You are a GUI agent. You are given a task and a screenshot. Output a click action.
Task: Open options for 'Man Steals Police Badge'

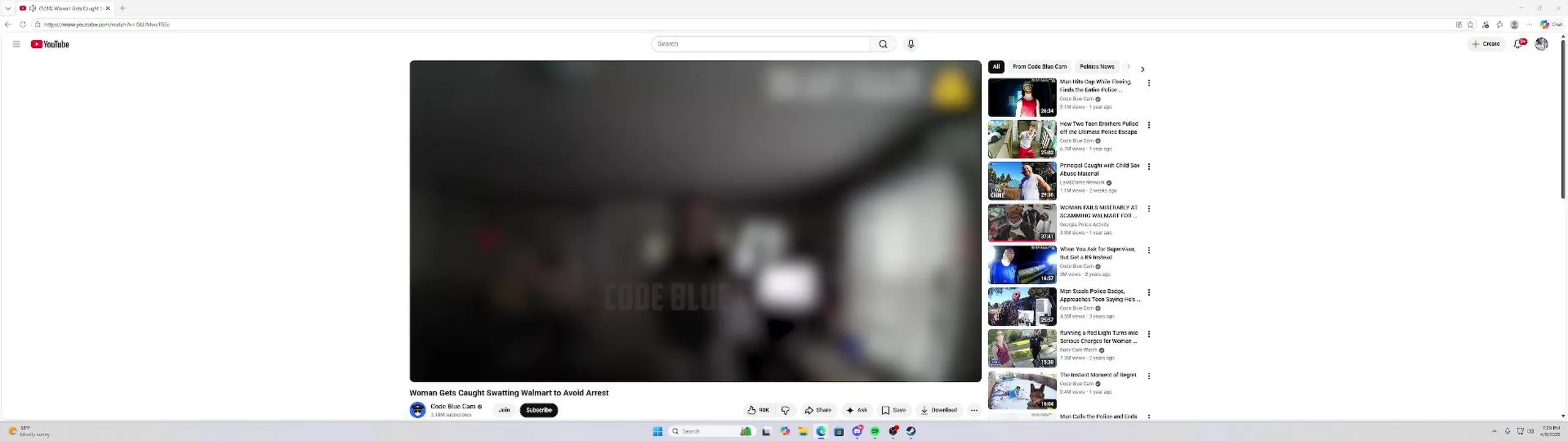coord(1149,293)
